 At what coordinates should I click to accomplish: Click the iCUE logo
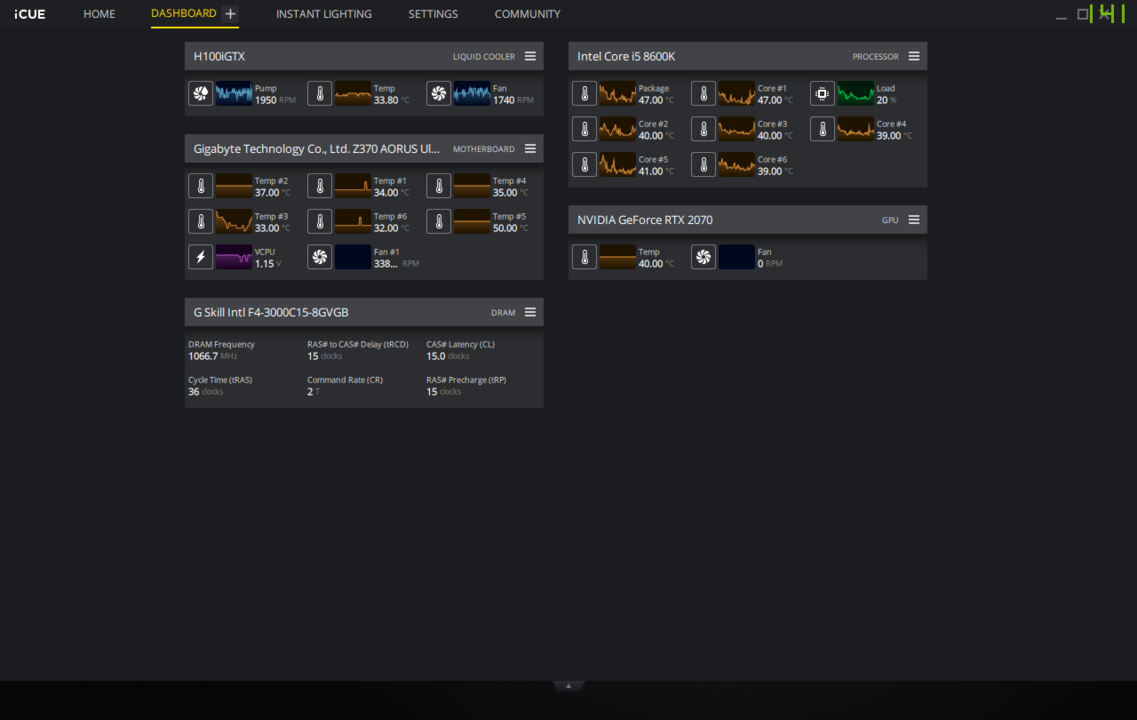point(30,14)
